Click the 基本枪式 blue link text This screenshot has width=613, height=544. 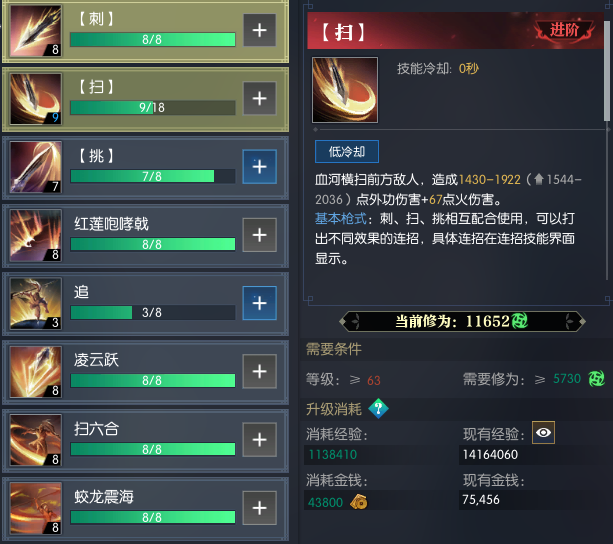click(341, 218)
